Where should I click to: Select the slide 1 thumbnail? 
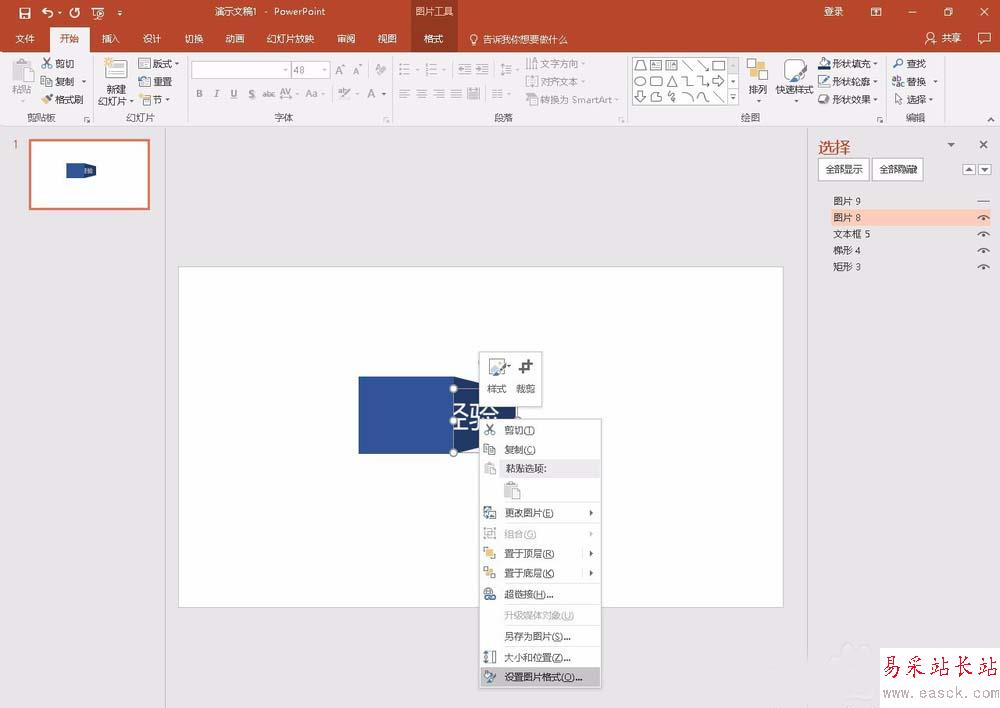point(89,174)
